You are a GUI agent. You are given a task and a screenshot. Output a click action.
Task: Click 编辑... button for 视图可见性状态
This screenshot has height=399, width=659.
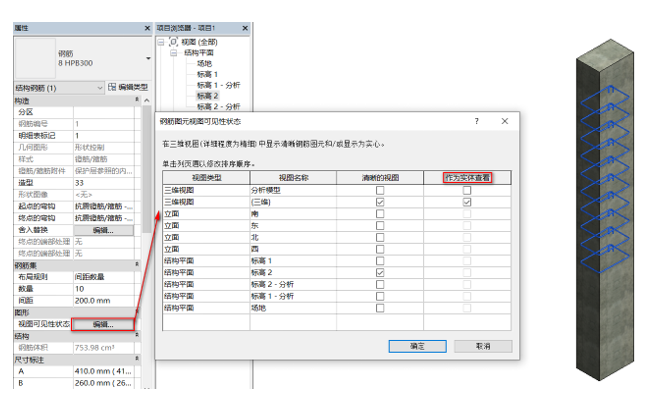coord(103,324)
